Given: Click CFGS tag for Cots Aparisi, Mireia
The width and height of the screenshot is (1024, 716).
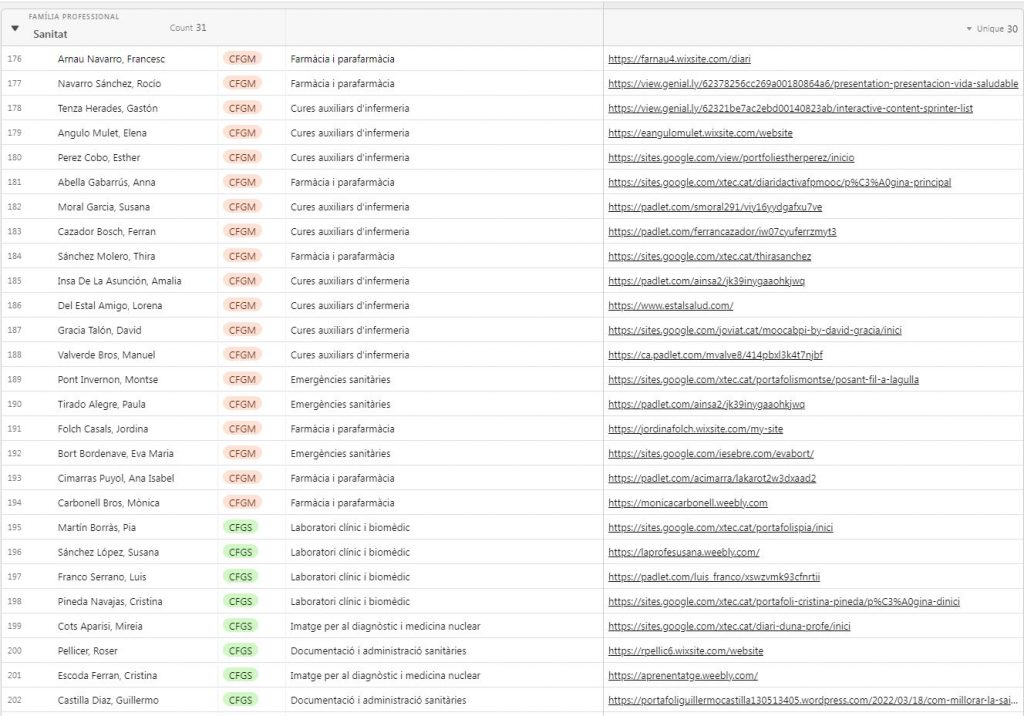Looking at the screenshot, I should 241,626.
